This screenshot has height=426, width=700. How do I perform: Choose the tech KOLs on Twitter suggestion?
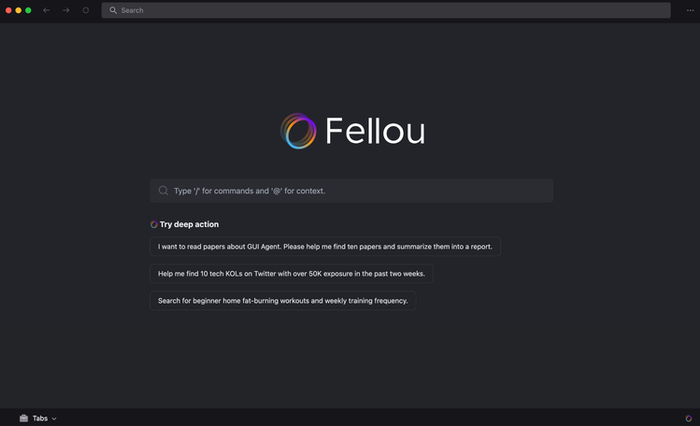tap(291, 273)
